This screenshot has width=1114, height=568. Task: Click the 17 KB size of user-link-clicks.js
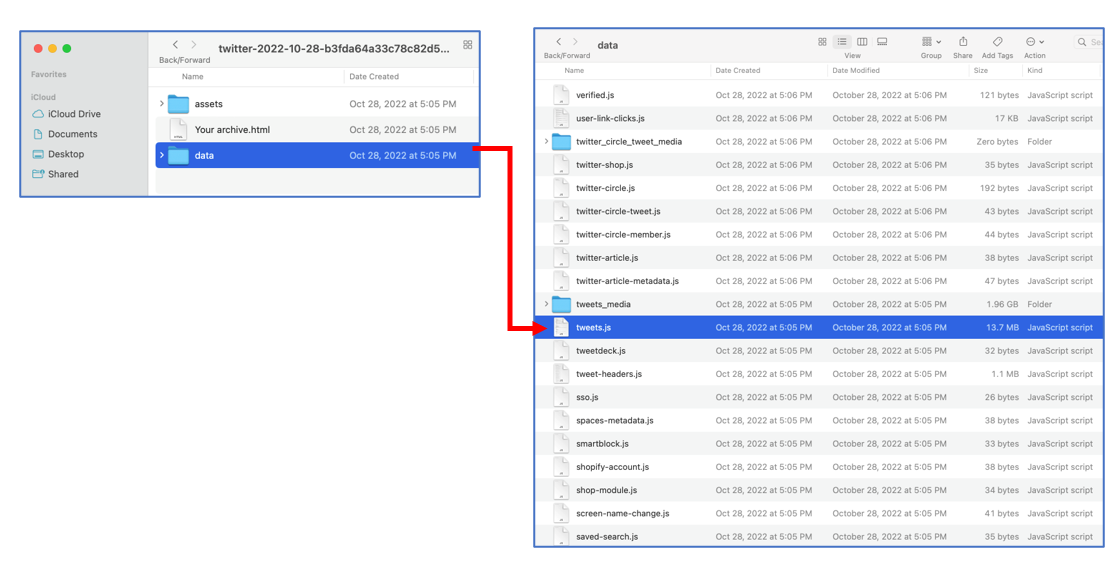[x=1009, y=118]
